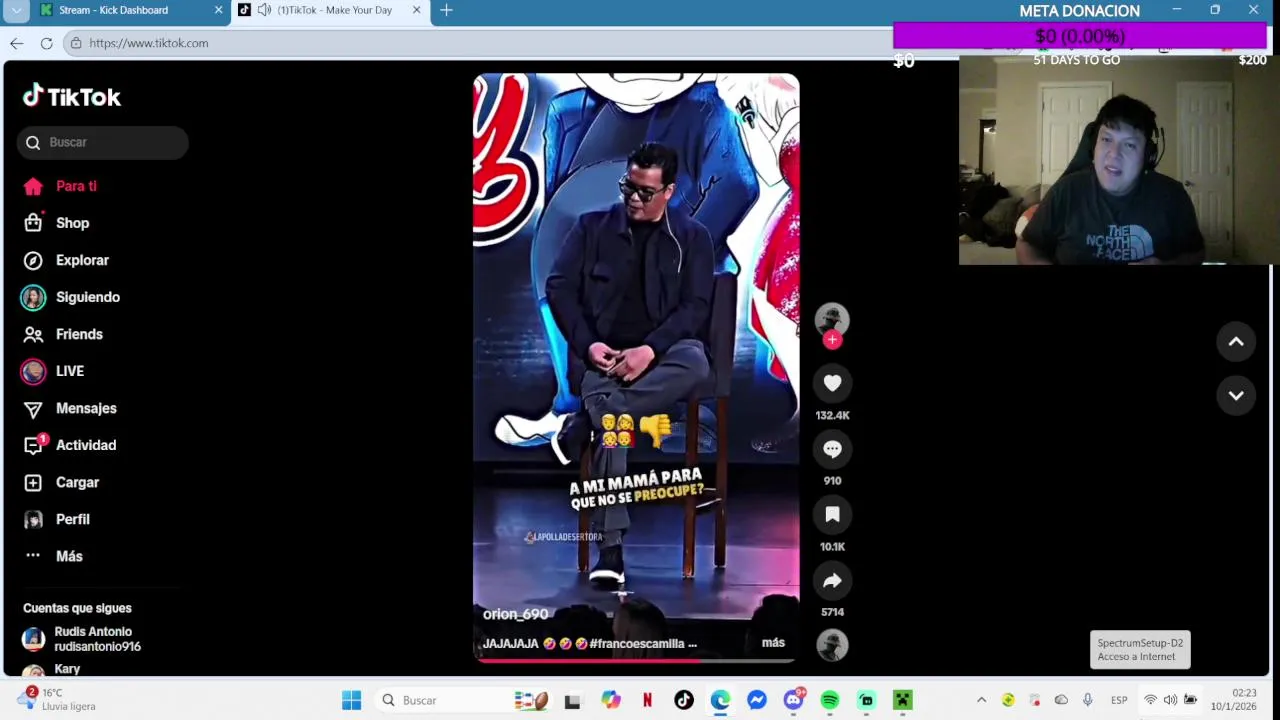Click the microphone tray icon
This screenshot has height=720, width=1280.
[1088, 700]
